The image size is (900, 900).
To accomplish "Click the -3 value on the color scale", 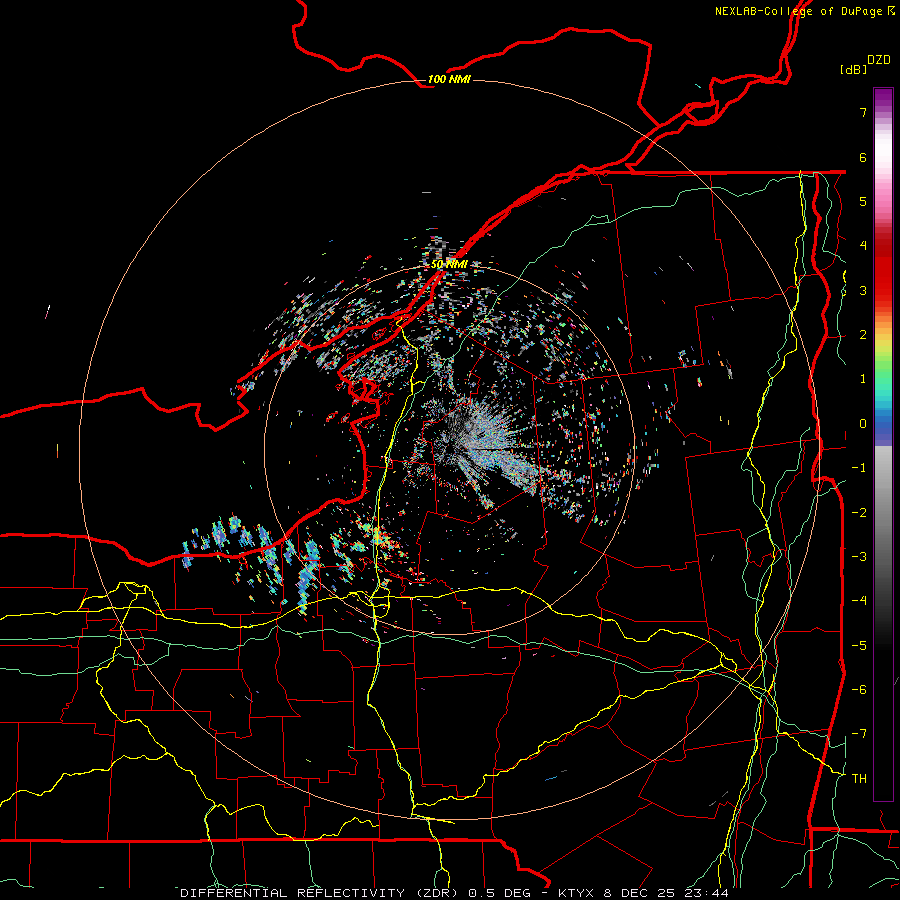I will (859, 556).
